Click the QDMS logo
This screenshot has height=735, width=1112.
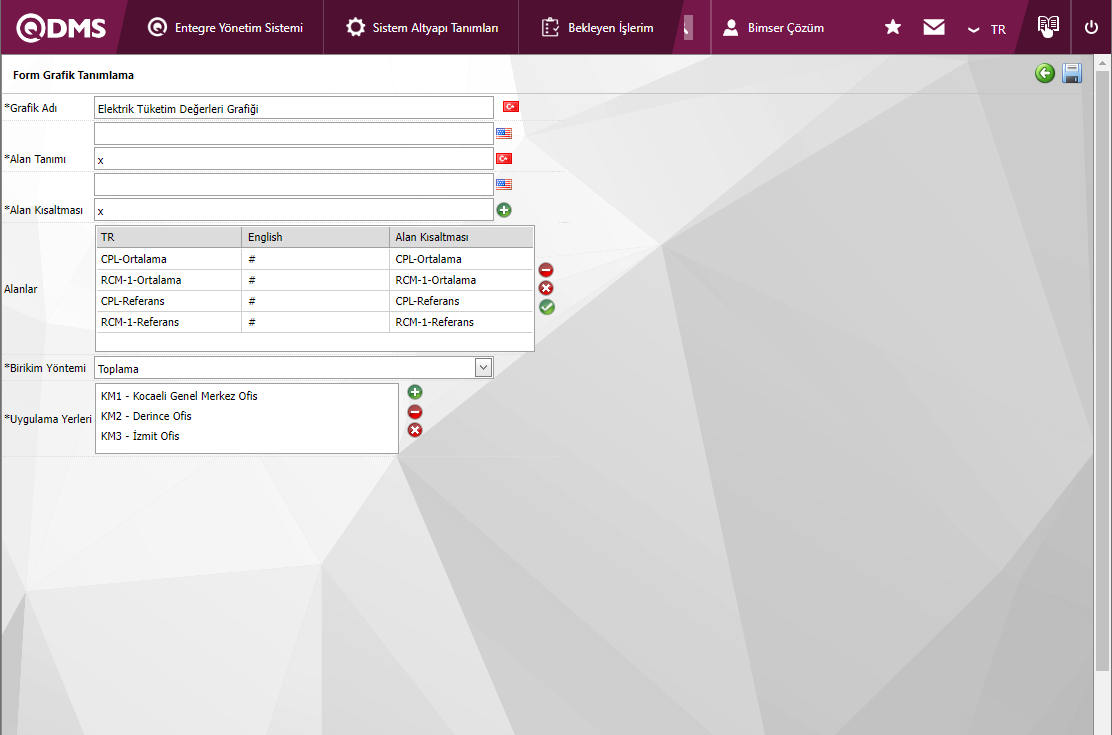tap(61, 28)
